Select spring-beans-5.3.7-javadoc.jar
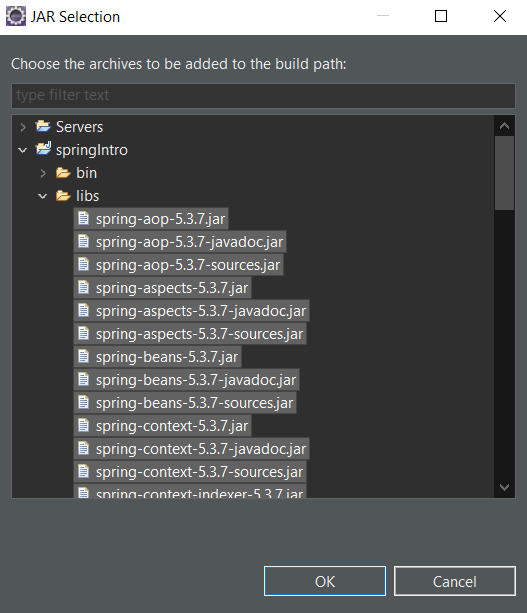The image size is (527, 613). [187, 380]
